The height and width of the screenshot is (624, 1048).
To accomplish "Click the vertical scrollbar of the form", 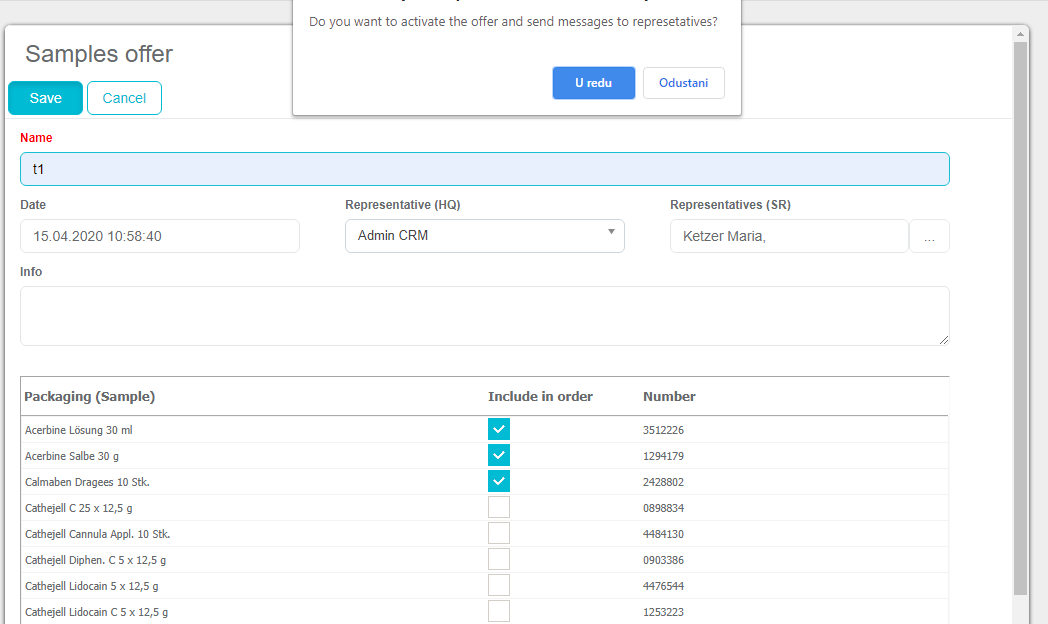I will pos(1020,320).
